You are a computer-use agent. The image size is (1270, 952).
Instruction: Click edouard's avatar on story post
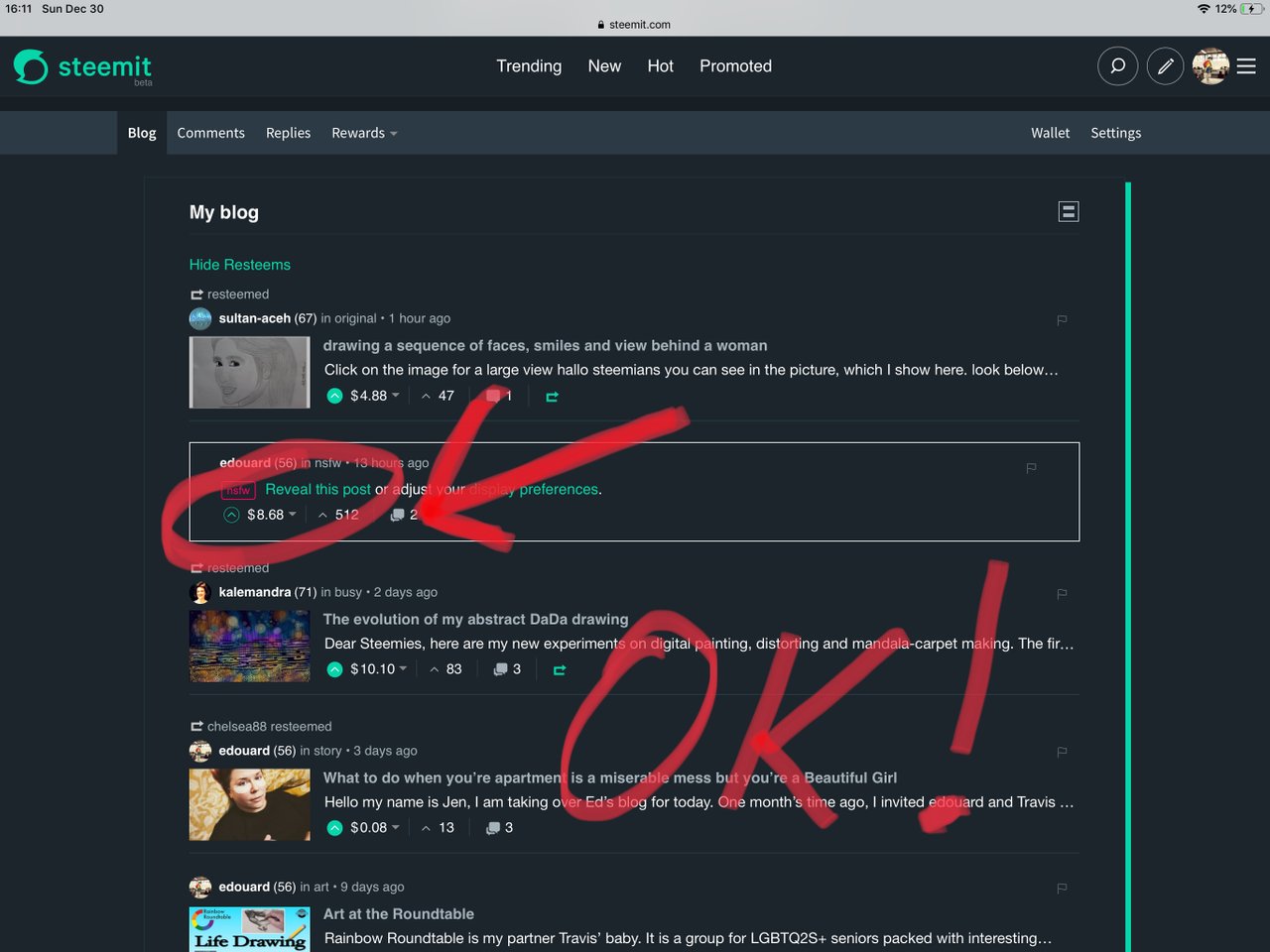pos(200,751)
